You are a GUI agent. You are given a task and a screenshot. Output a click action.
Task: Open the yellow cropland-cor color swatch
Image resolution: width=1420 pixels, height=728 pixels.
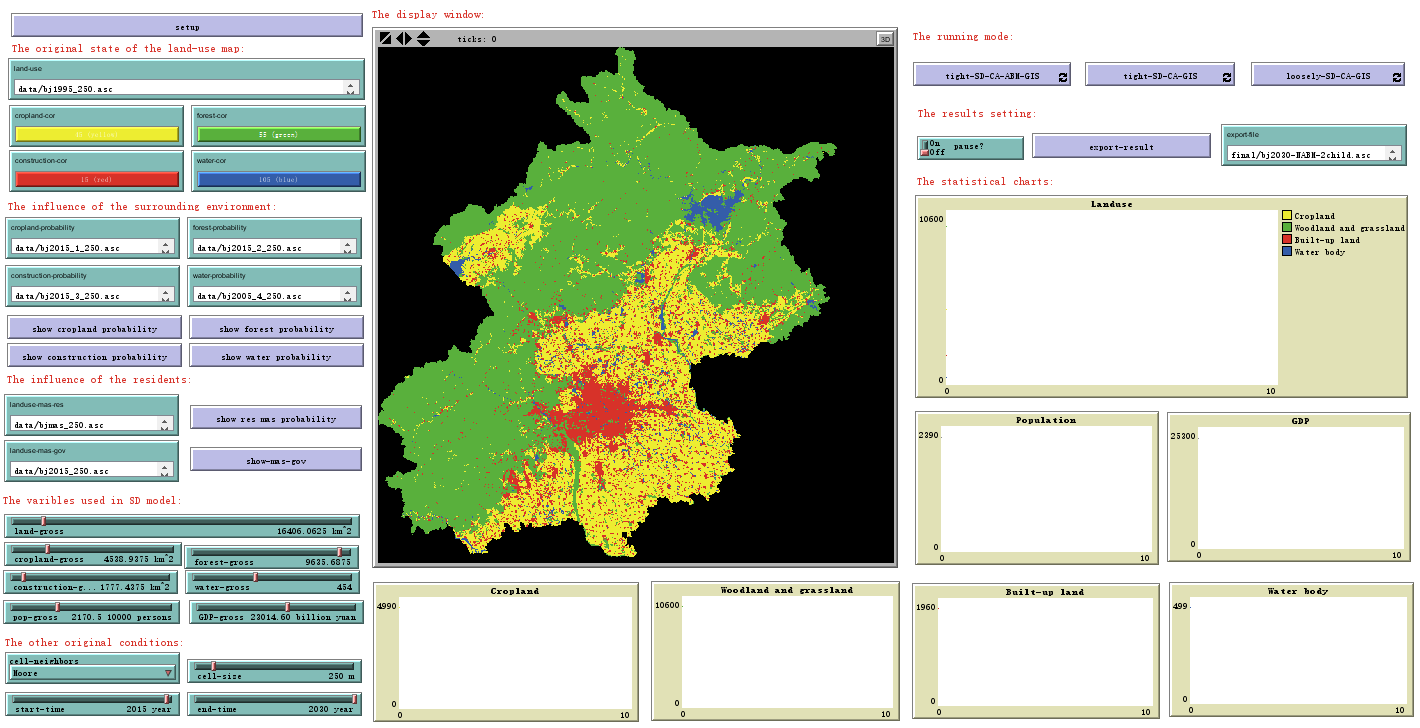click(x=96, y=134)
